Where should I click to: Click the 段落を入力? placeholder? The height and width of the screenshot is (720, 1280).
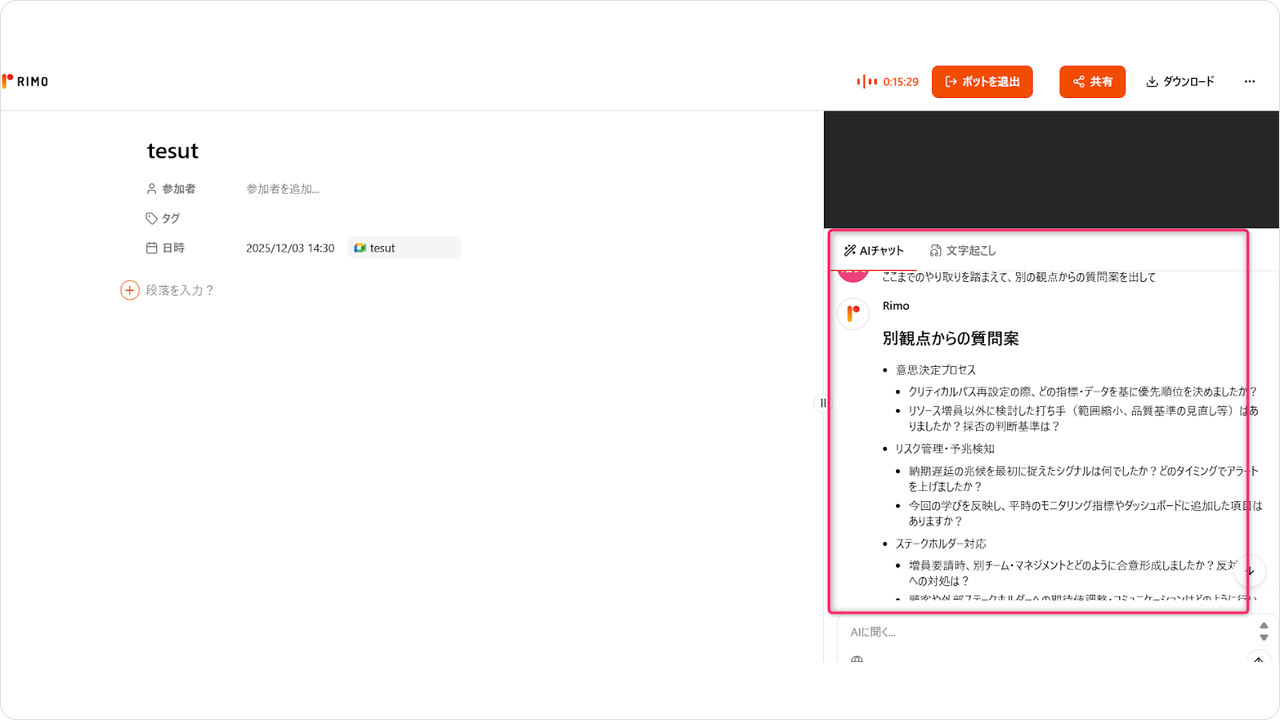(x=180, y=290)
